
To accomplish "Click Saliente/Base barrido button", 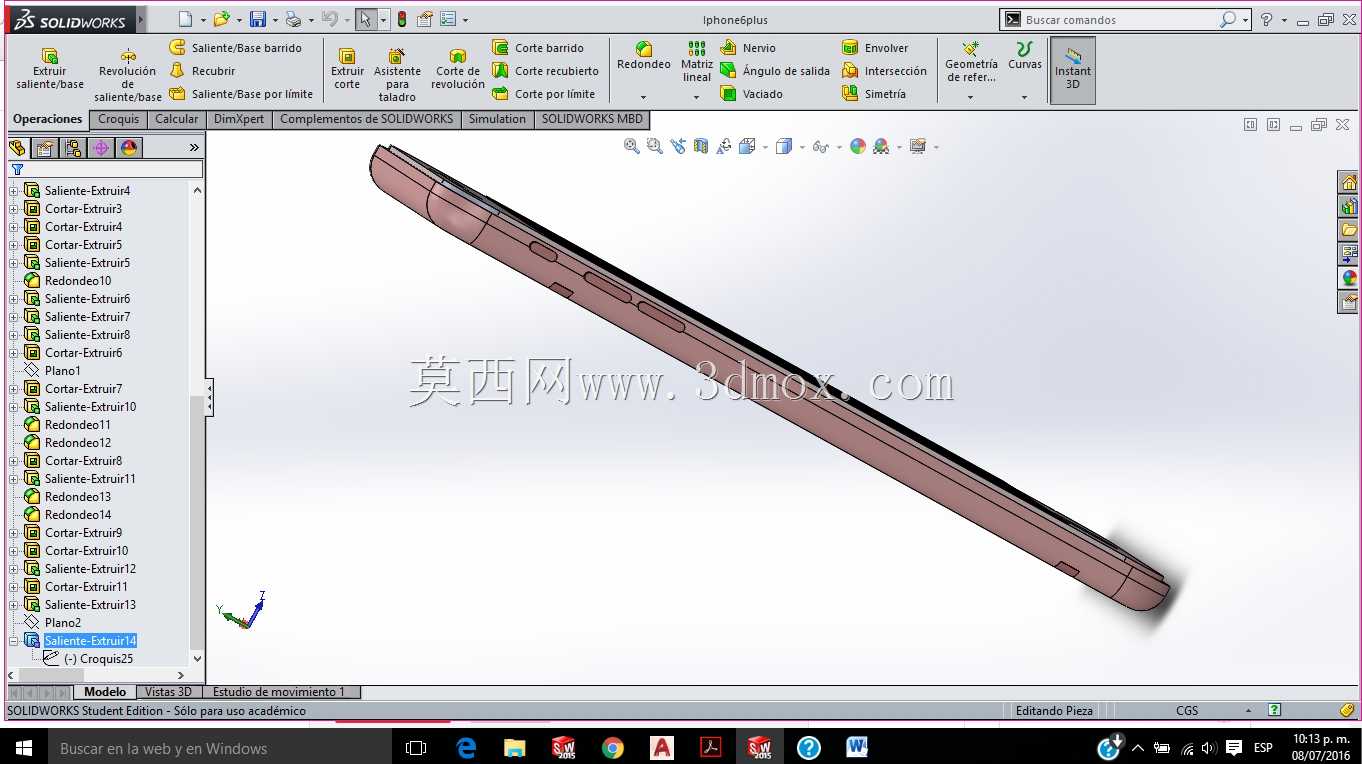I will point(236,48).
